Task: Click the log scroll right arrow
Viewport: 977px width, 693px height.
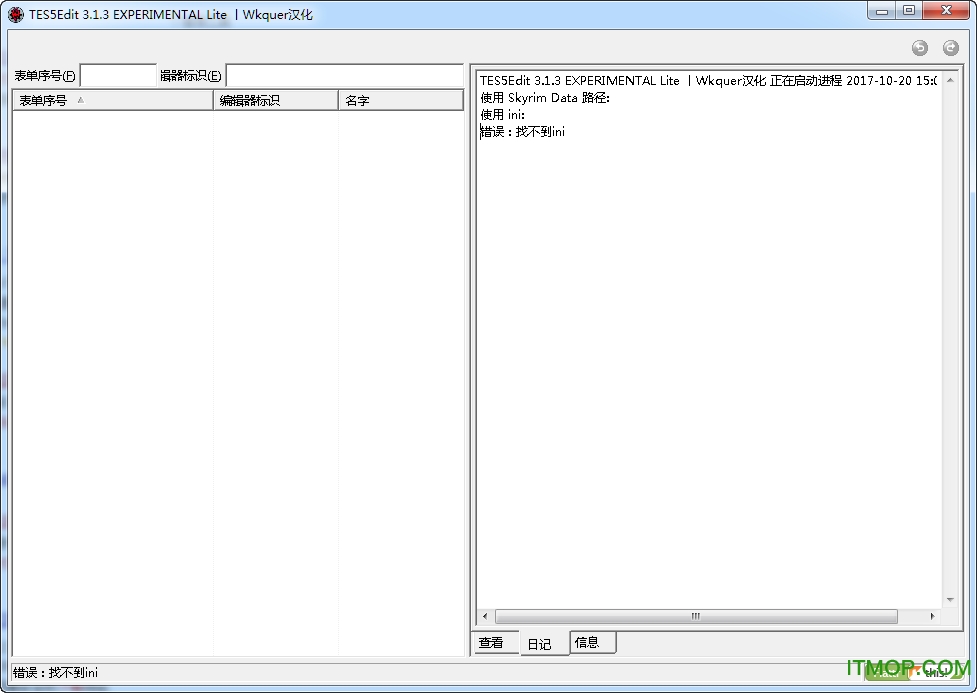Action: pos(932,616)
